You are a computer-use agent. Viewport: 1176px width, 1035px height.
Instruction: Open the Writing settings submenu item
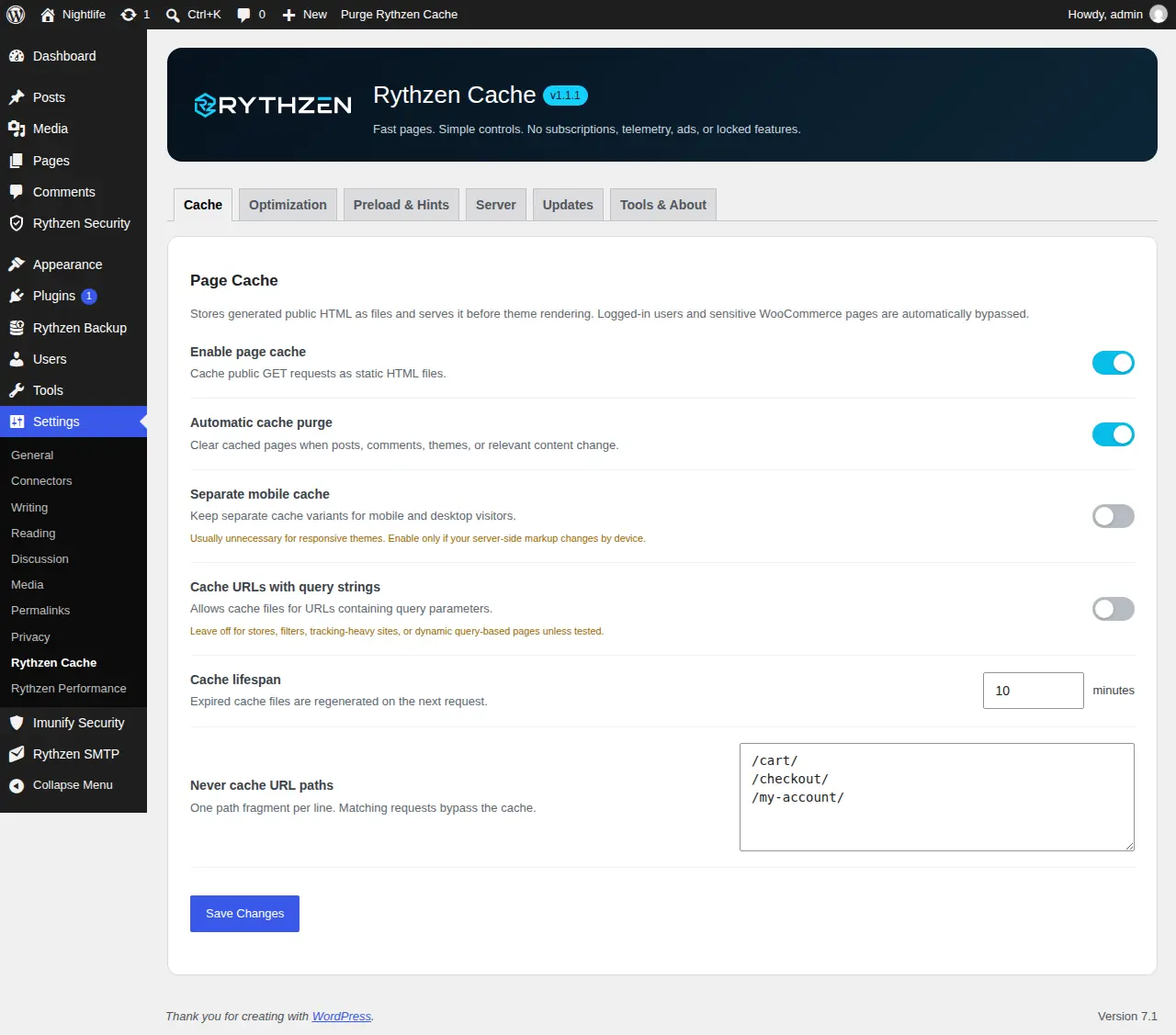tap(29, 507)
